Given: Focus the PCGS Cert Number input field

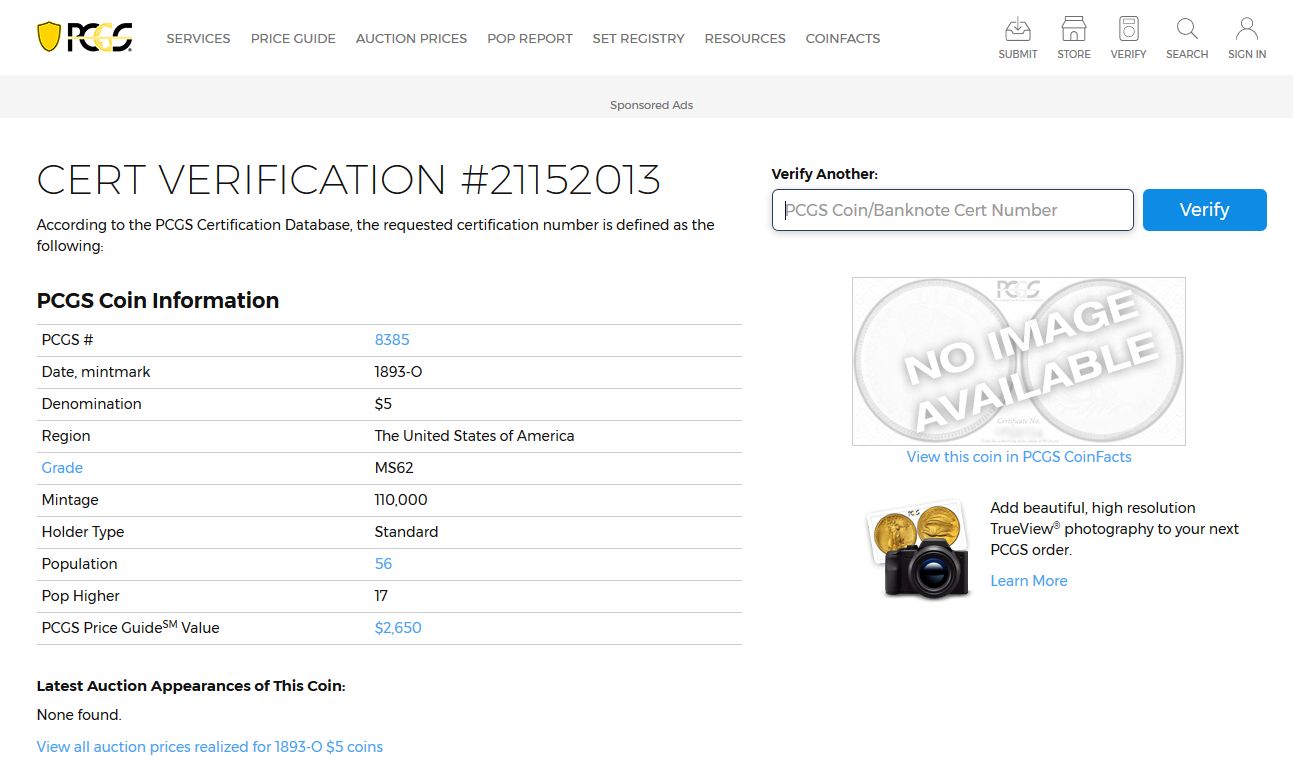Looking at the screenshot, I should [952, 210].
